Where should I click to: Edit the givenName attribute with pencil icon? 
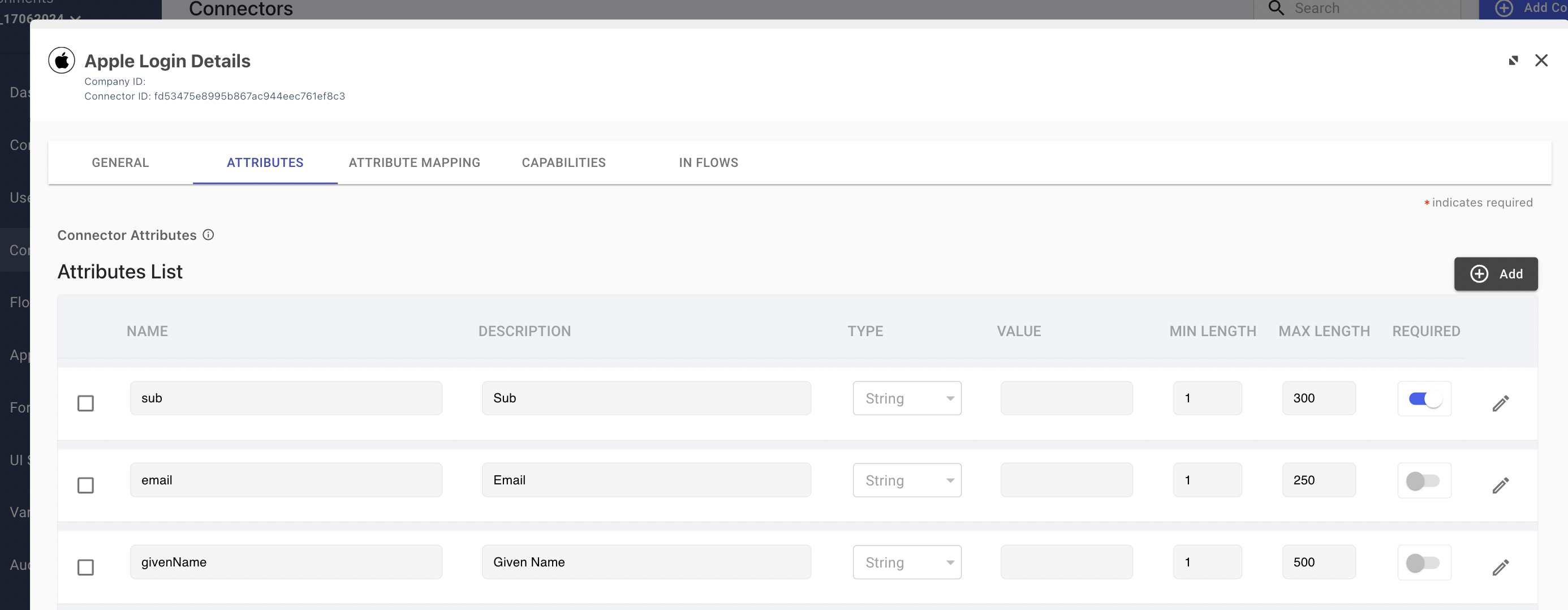point(1501,568)
